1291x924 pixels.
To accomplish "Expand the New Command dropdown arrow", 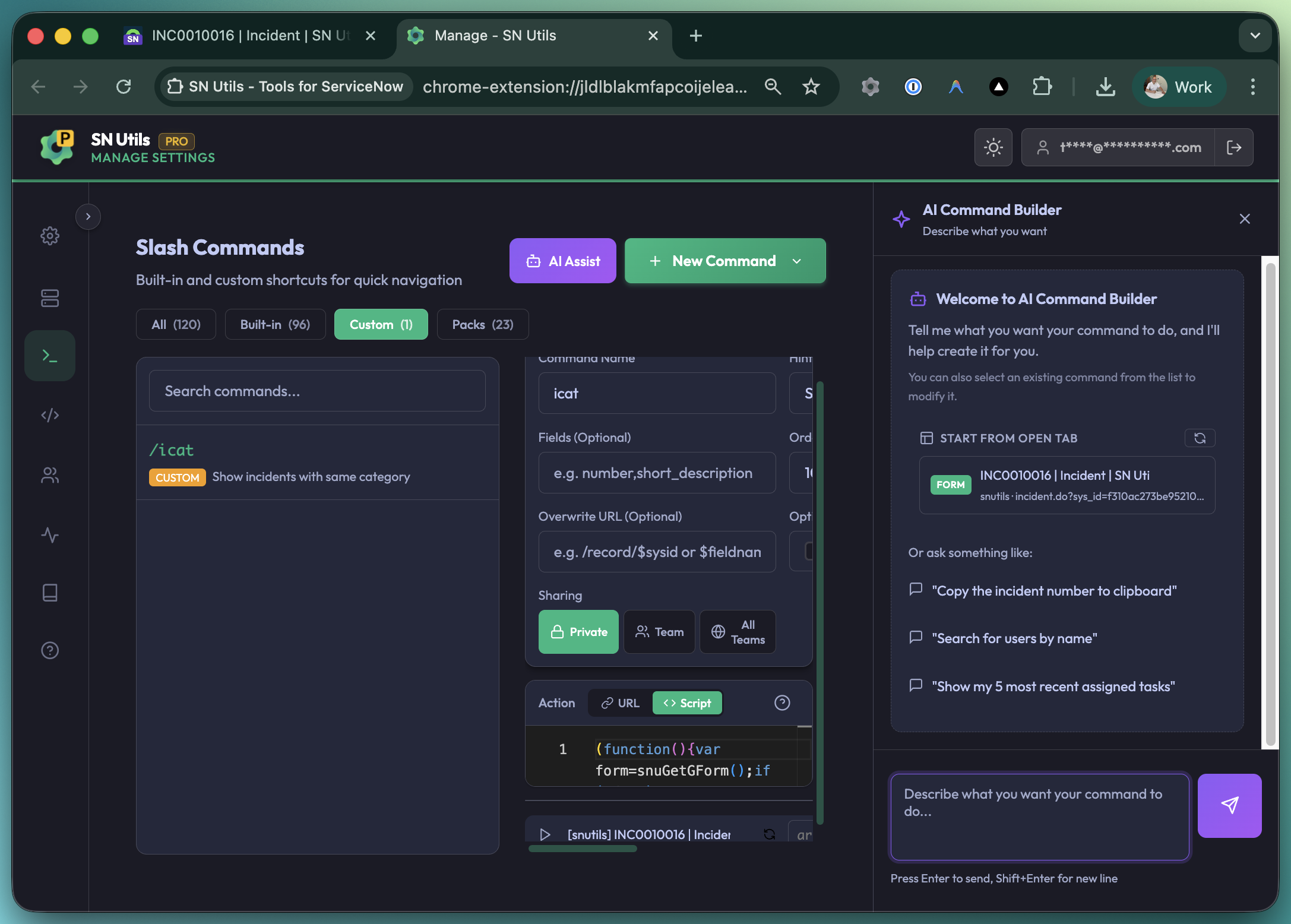I will pyautogui.click(x=796, y=261).
